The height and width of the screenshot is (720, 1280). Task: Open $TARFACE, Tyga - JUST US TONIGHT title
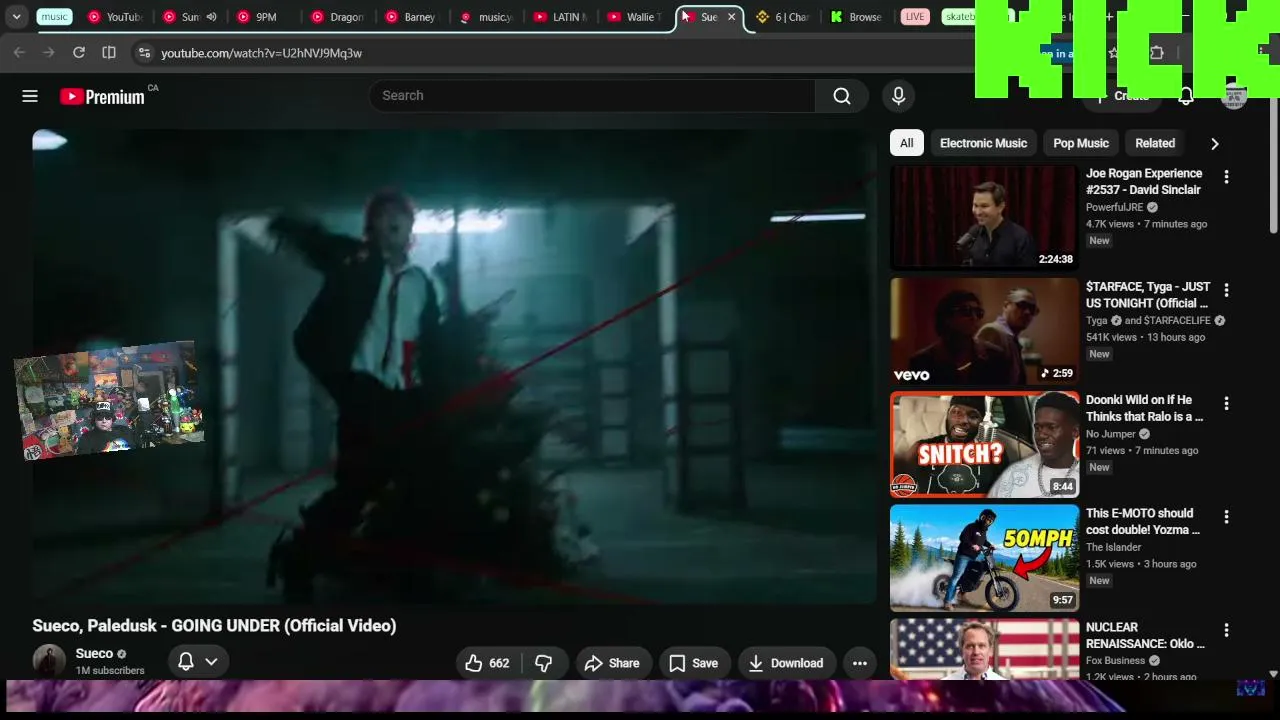coord(1148,295)
